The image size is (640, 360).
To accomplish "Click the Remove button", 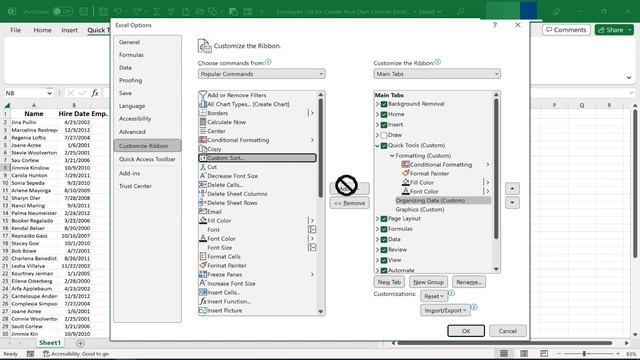I will (x=349, y=203).
